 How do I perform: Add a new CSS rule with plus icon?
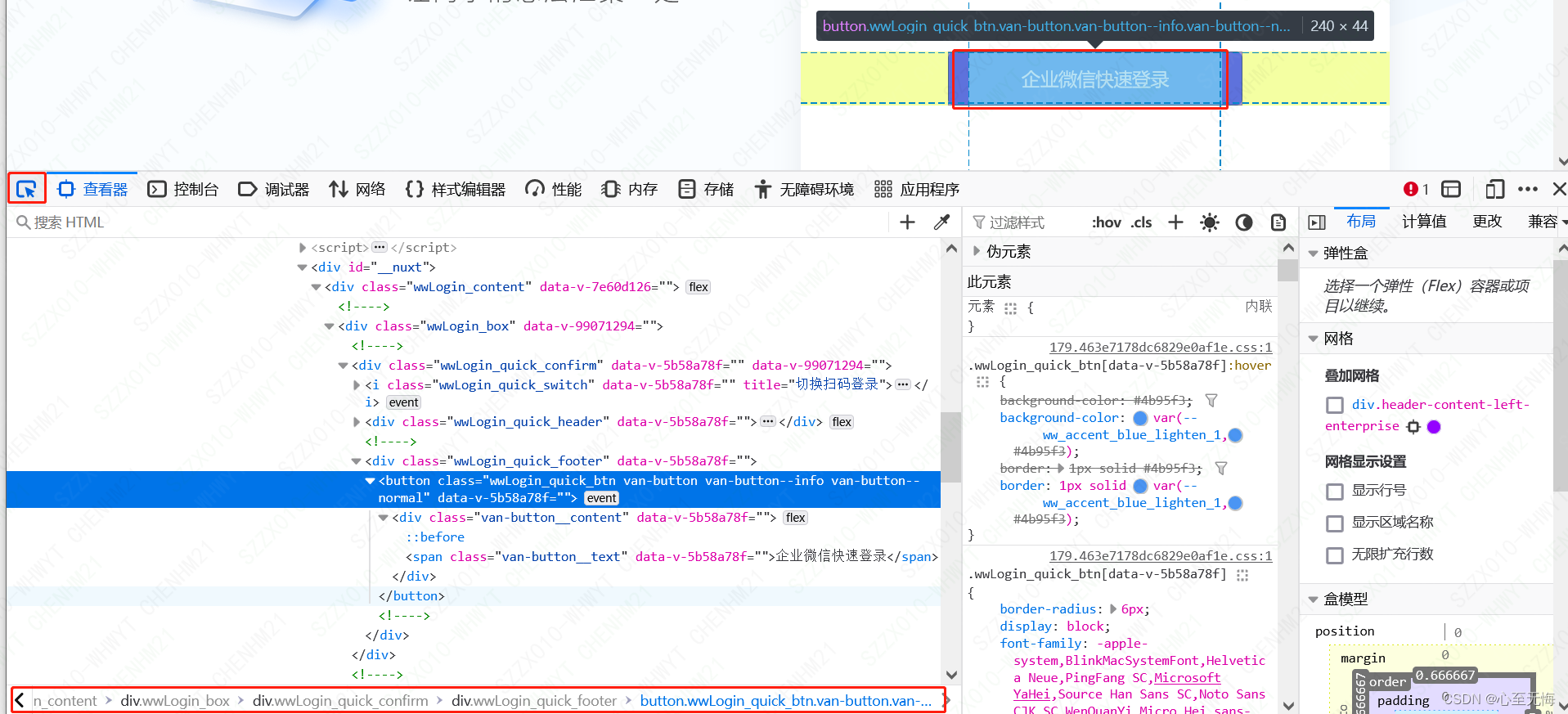point(1175,222)
